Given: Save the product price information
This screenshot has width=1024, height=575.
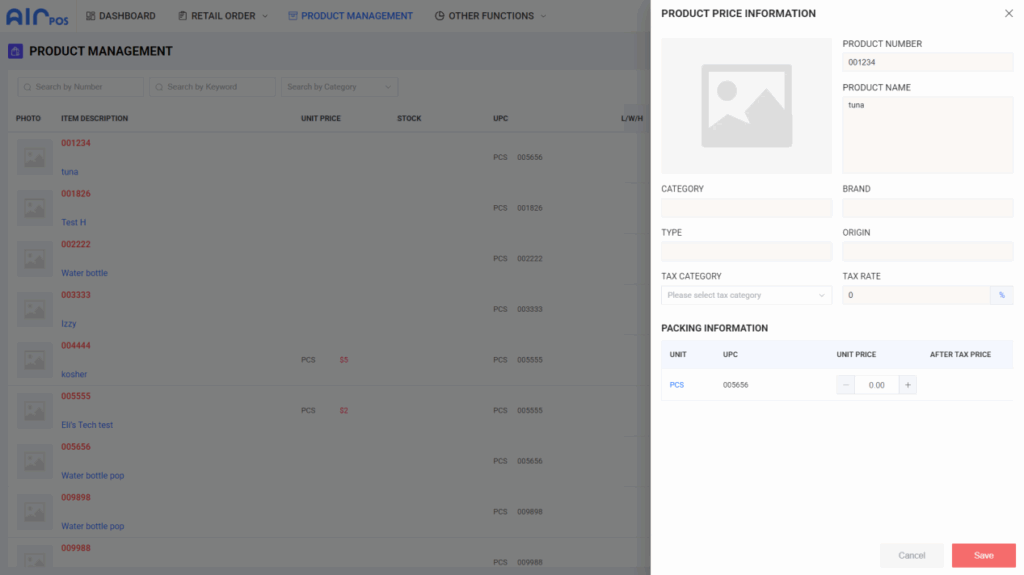Looking at the screenshot, I should pos(983,555).
